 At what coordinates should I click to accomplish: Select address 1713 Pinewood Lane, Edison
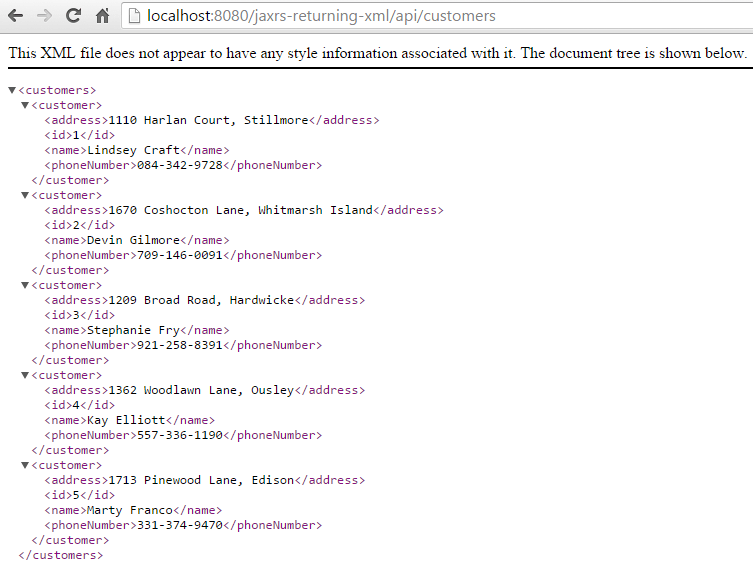click(x=201, y=480)
